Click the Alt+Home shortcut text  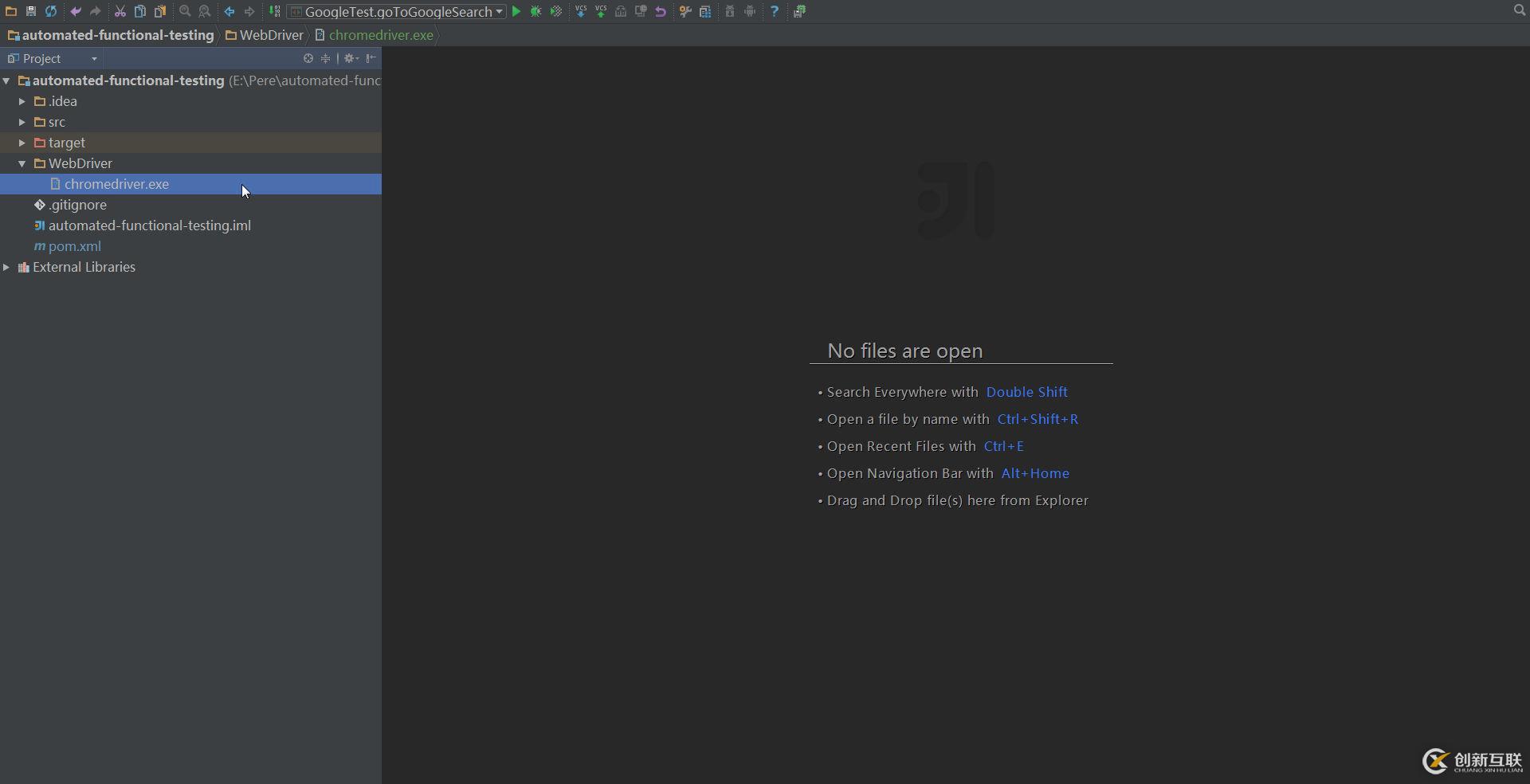click(x=1035, y=473)
